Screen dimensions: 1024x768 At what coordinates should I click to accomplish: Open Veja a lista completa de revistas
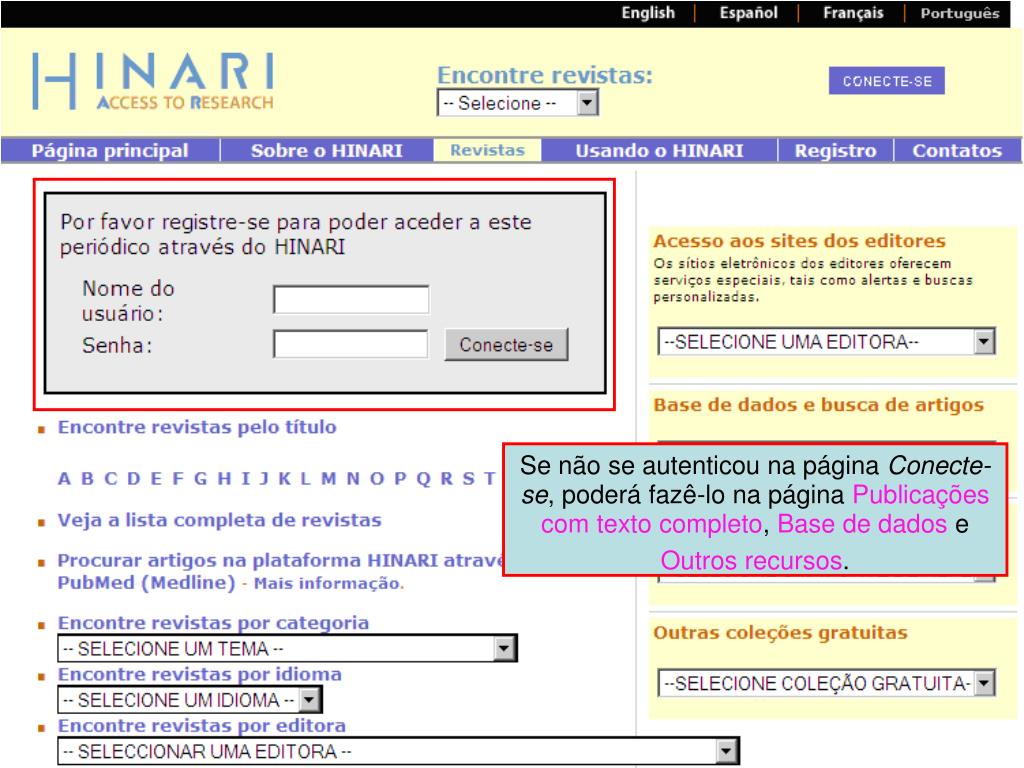219,520
